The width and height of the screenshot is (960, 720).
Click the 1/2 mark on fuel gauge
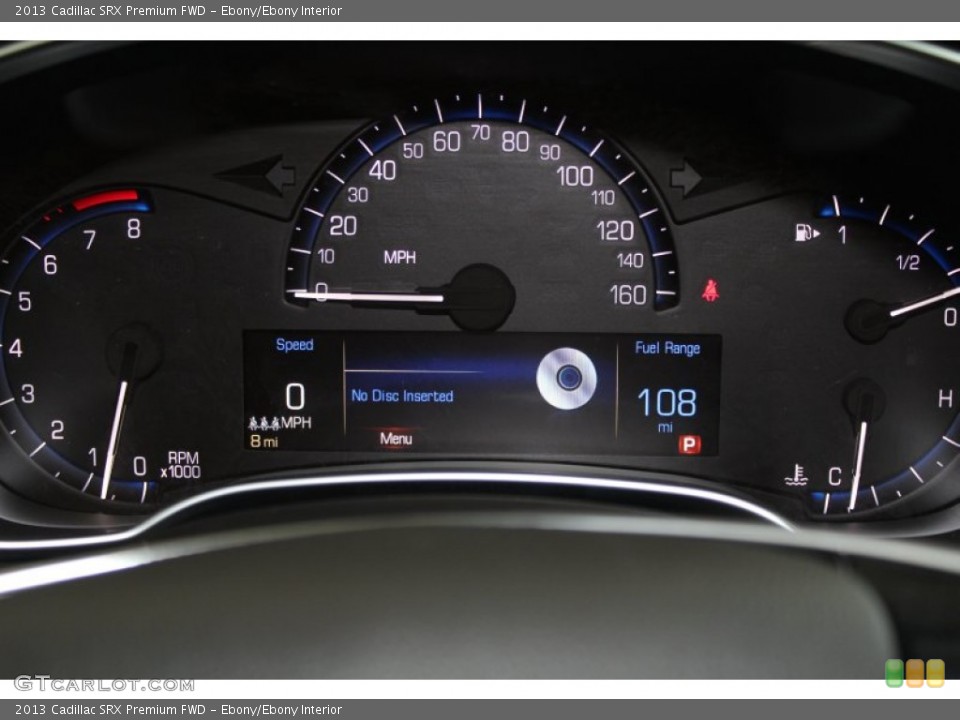907,263
